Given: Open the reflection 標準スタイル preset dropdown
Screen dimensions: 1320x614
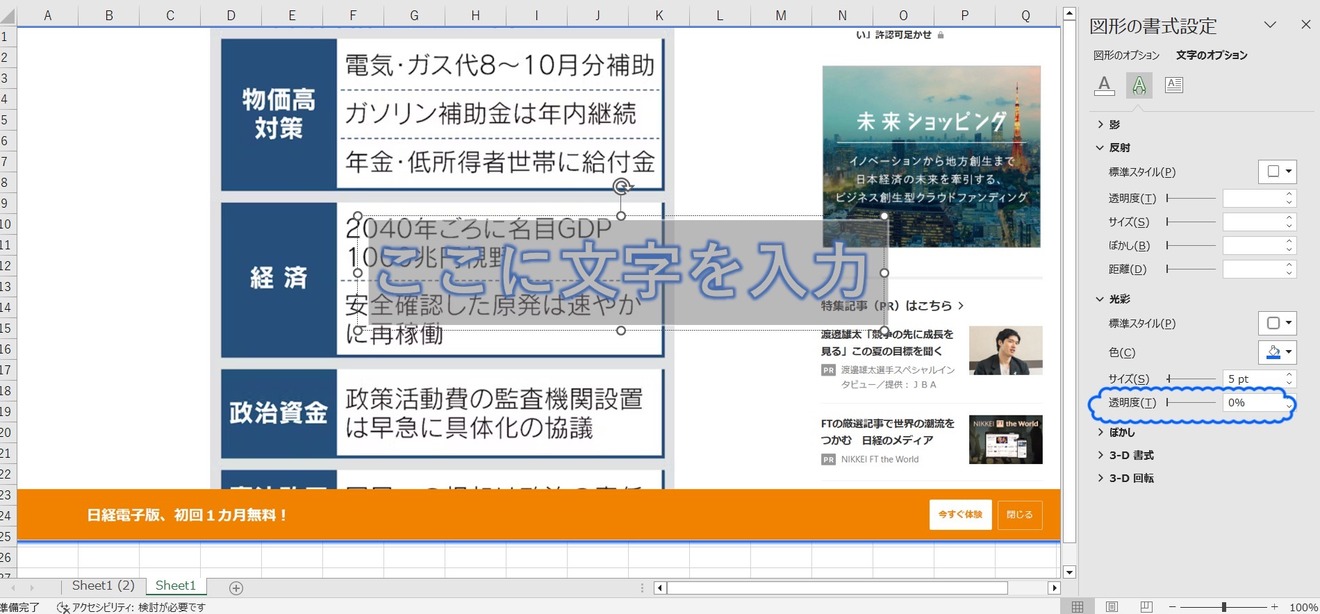Looking at the screenshot, I should tap(1277, 172).
